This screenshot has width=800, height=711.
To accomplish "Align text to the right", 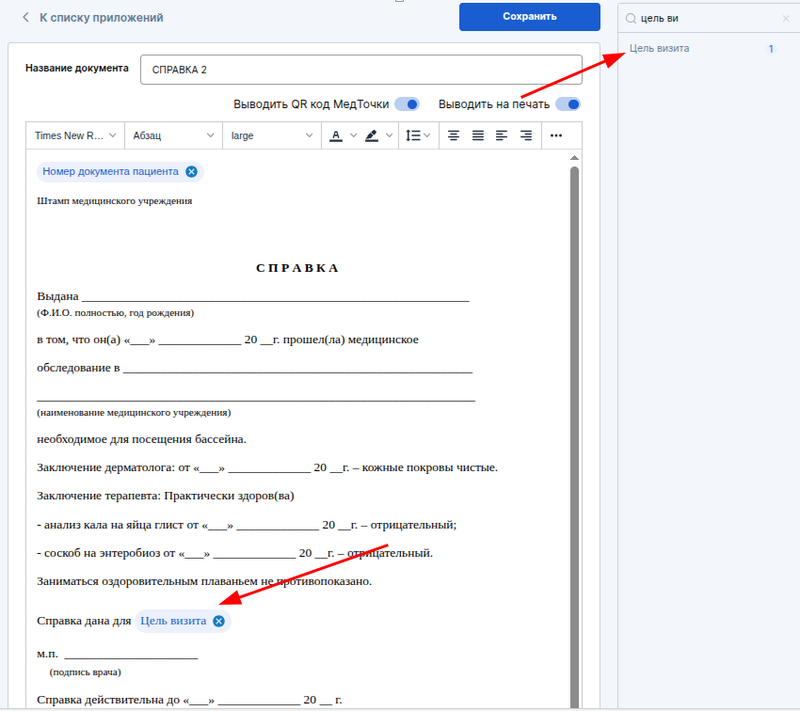I will [x=526, y=136].
